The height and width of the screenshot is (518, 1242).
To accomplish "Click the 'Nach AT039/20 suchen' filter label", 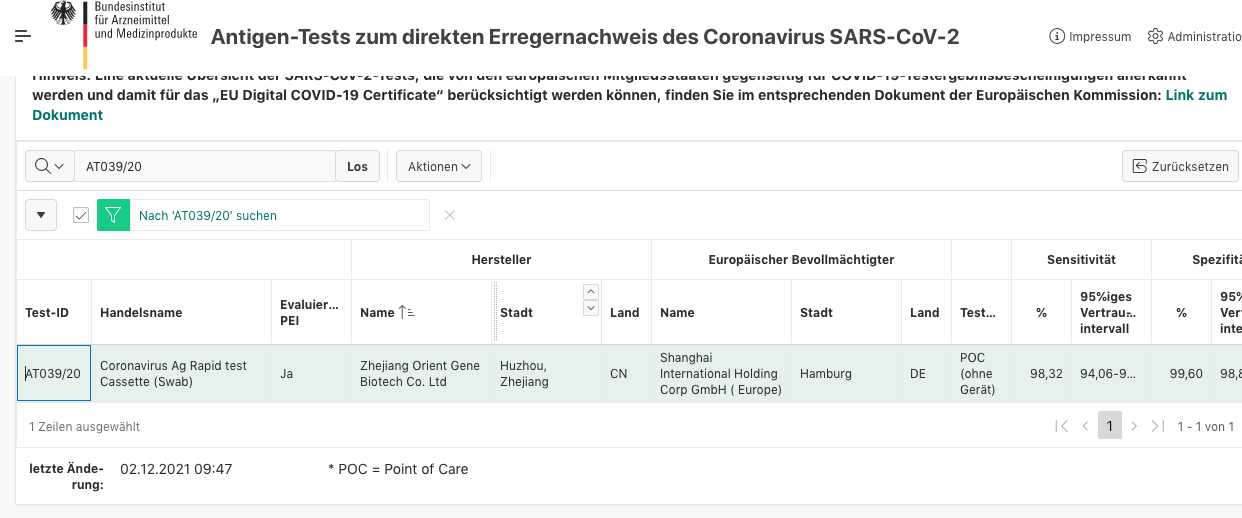I will [x=208, y=215].
